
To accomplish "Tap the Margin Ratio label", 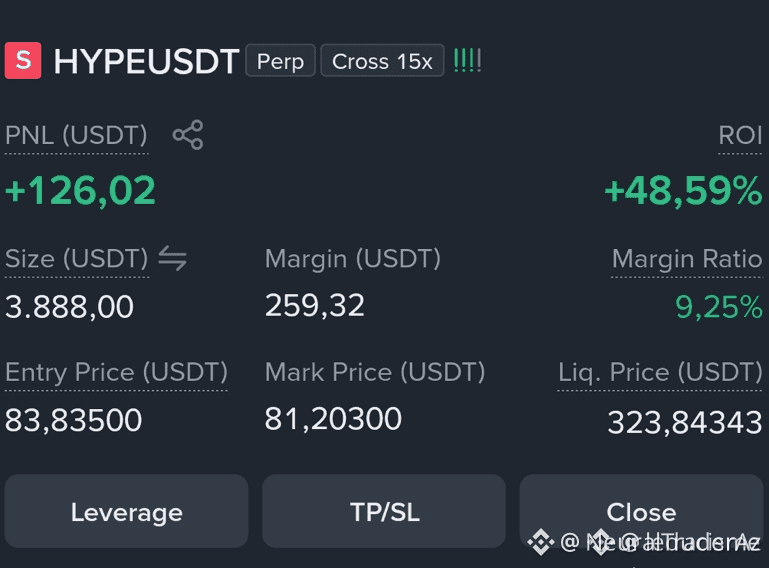I will point(687,258).
